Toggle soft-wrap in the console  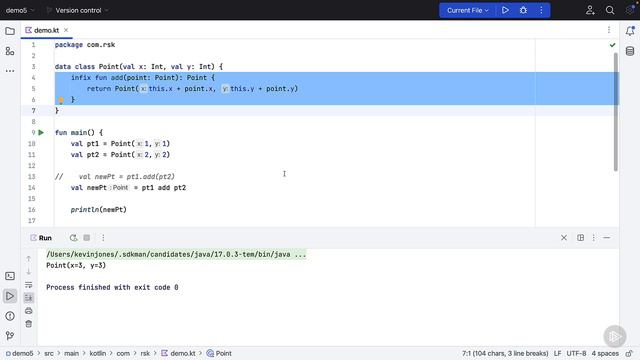29,284
